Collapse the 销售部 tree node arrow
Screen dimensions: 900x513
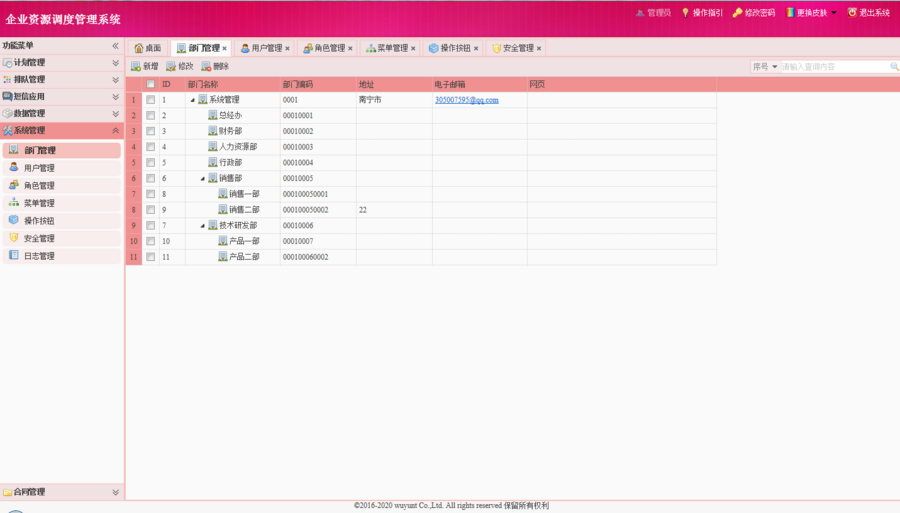203,178
